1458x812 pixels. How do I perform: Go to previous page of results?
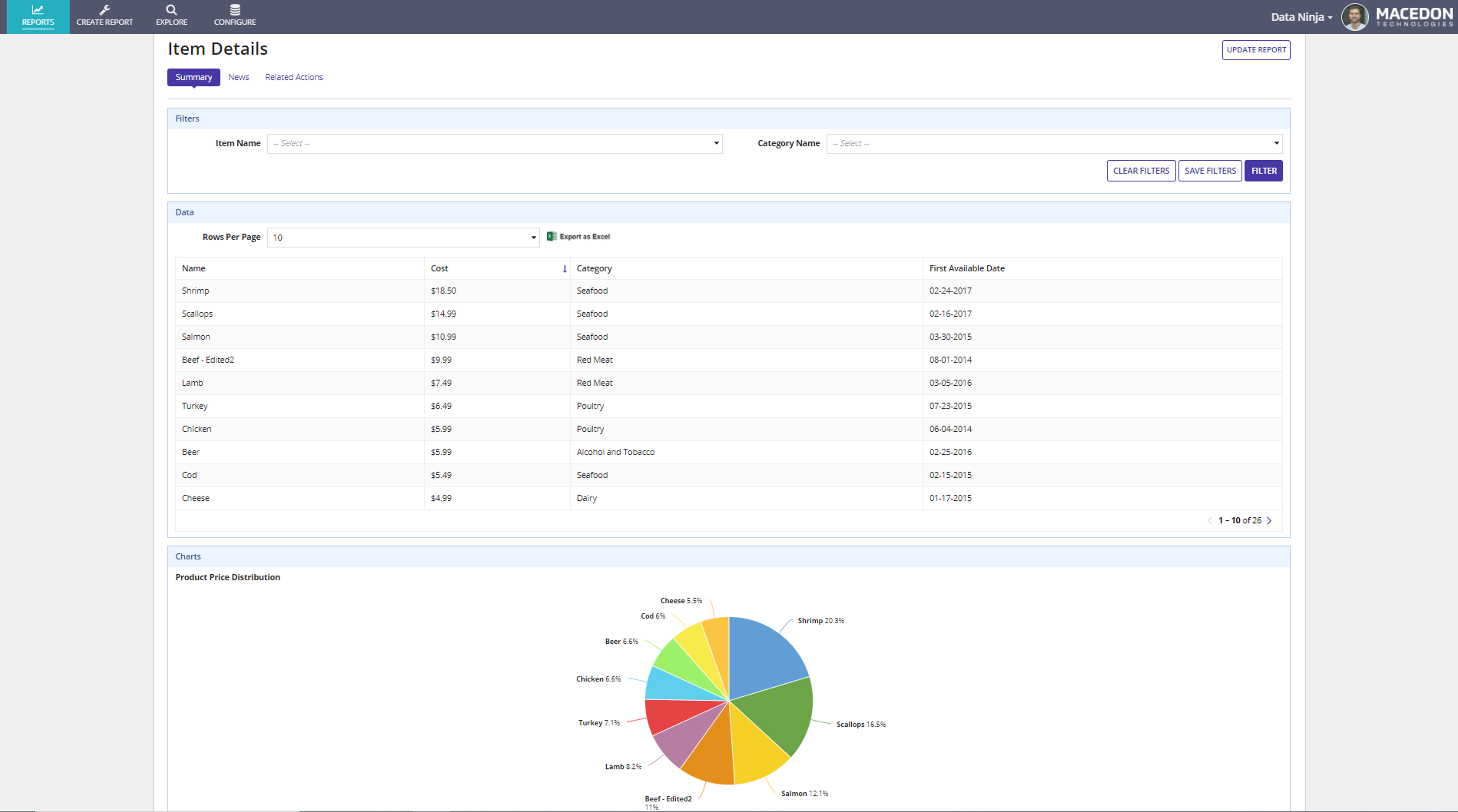pyautogui.click(x=1210, y=520)
